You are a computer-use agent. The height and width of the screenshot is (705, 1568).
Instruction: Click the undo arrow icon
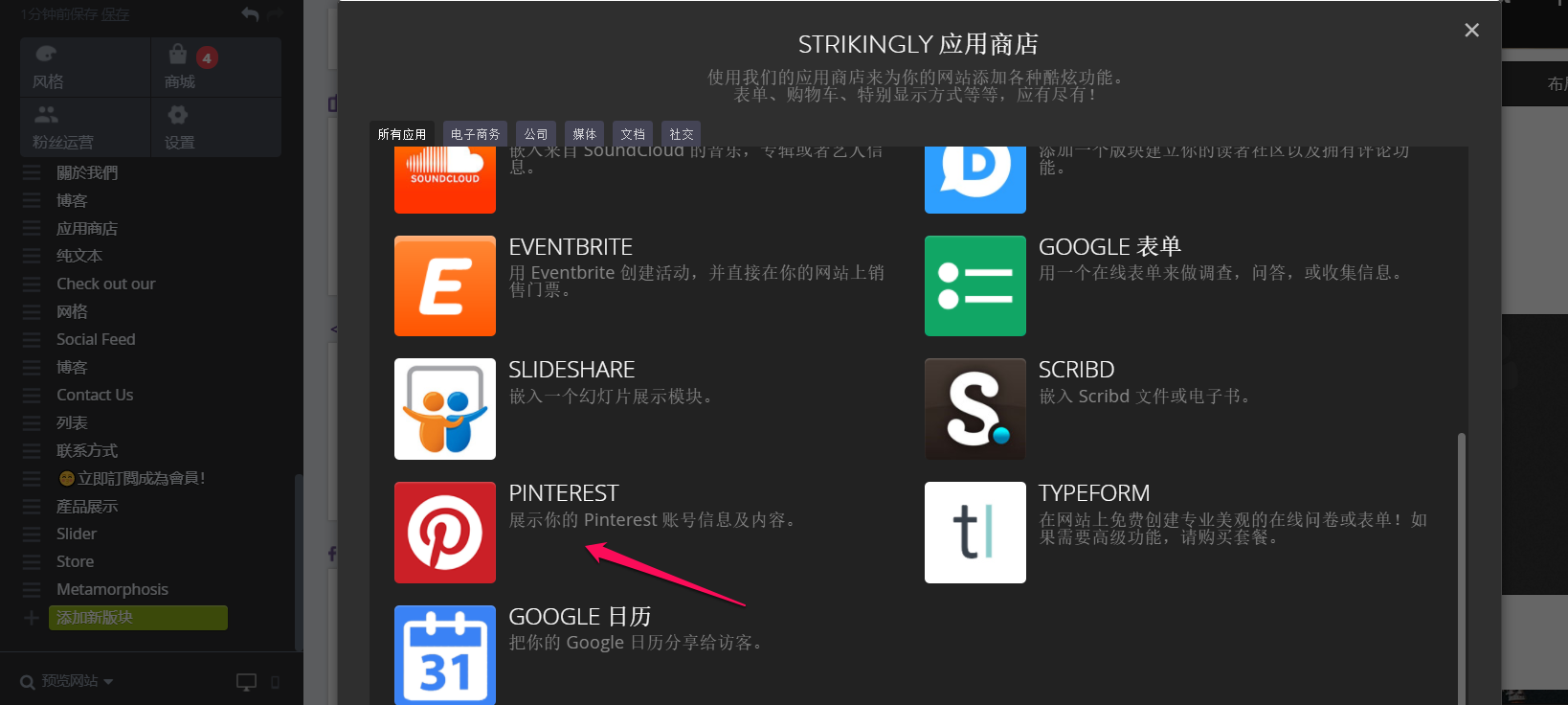(251, 14)
